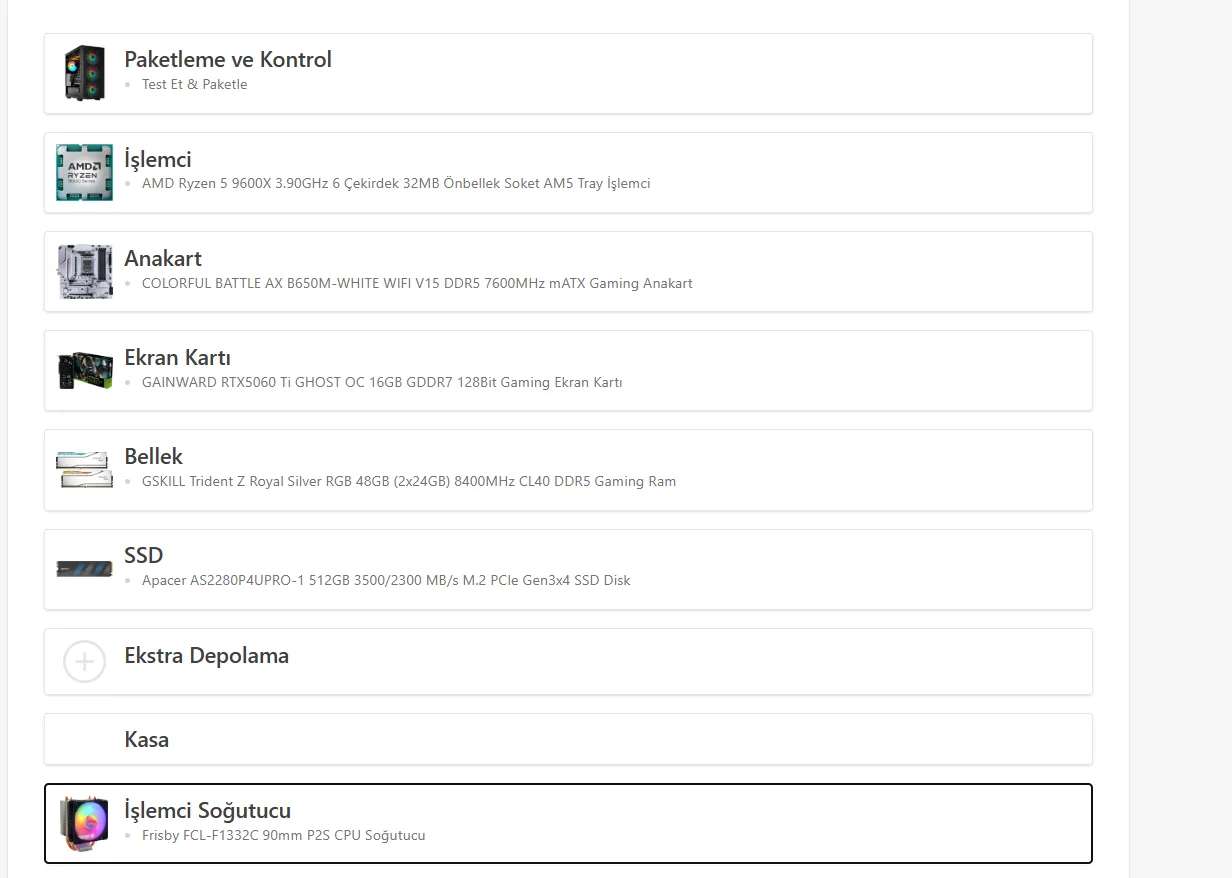Expand the Bellek component row
The width and height of the screenshot is (1232, 878).
click(154, 456)
